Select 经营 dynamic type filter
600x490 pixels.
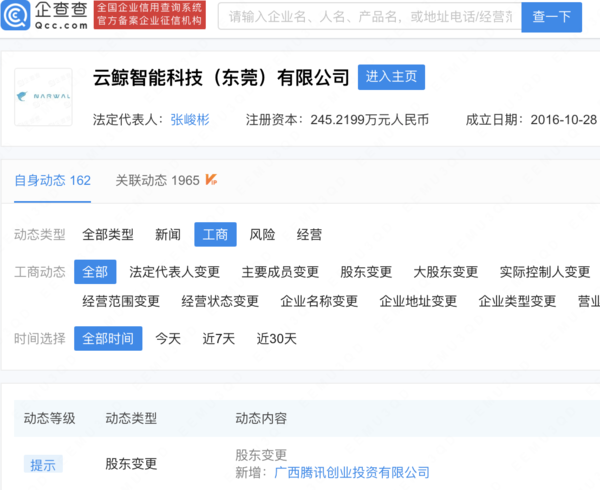click(309, 234)
